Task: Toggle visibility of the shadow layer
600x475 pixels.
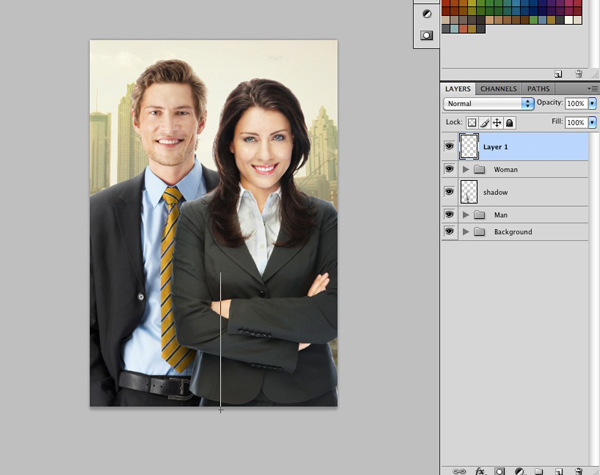Action: (x=449, y=192)
